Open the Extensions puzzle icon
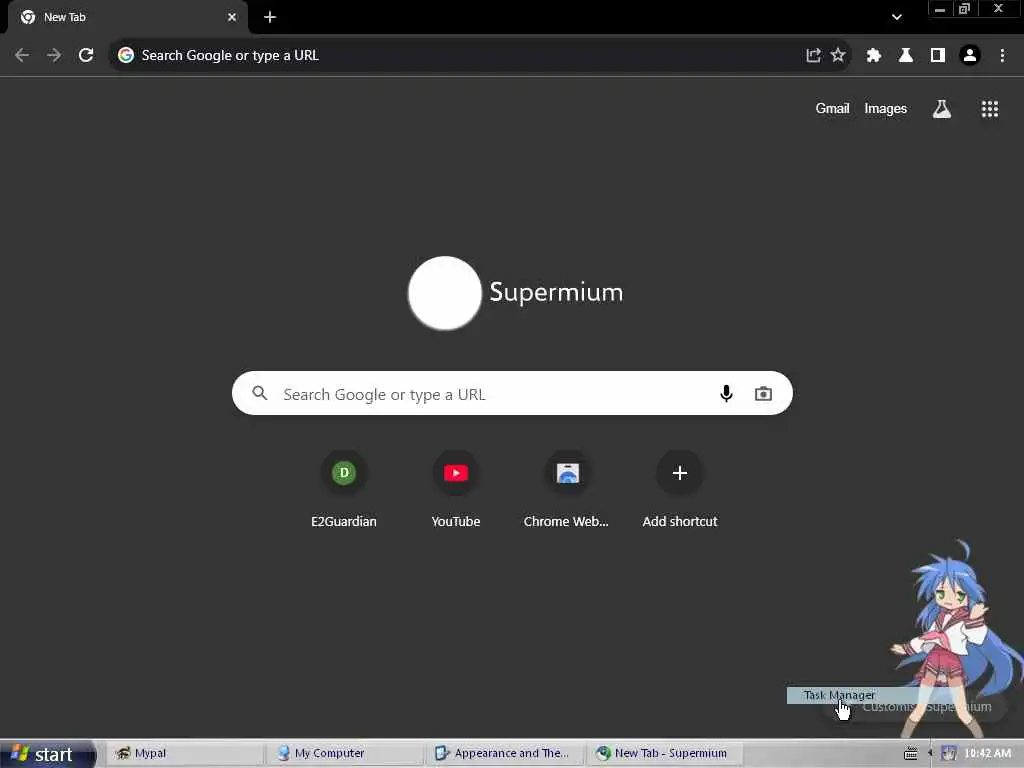 874,56
